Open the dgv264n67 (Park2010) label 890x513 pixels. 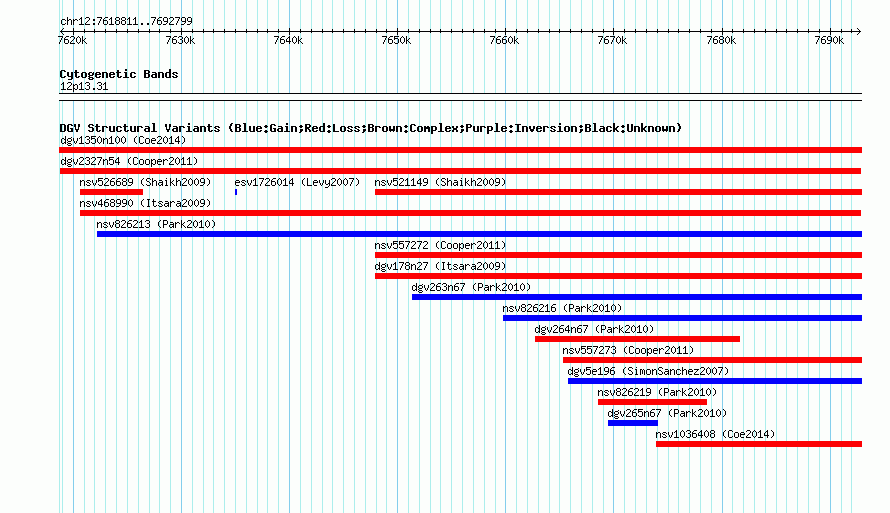pyautogui.click(x=594, y=329)
